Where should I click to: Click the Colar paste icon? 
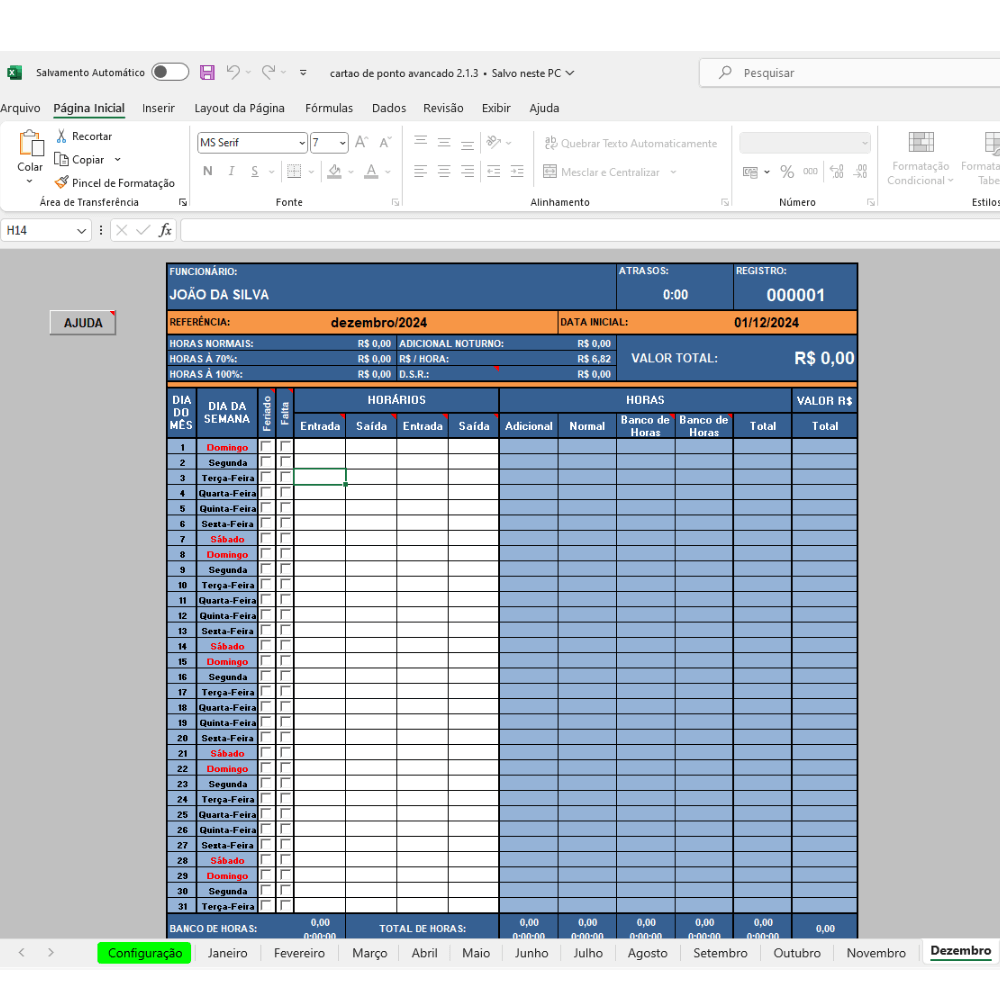tap(30, 144)
